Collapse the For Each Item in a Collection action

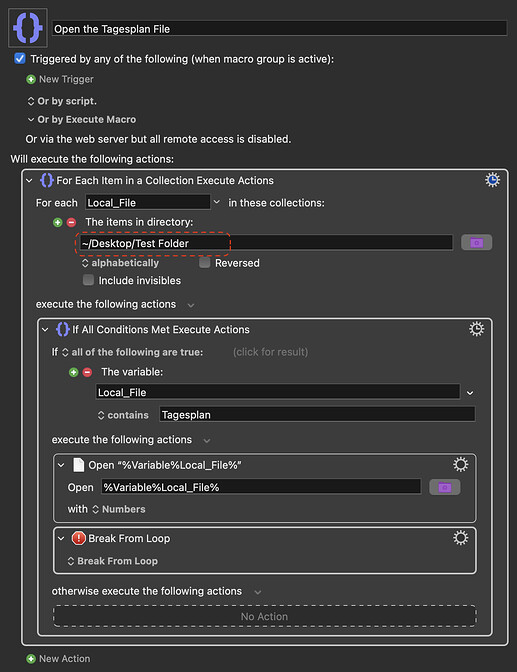click(29, 180)
